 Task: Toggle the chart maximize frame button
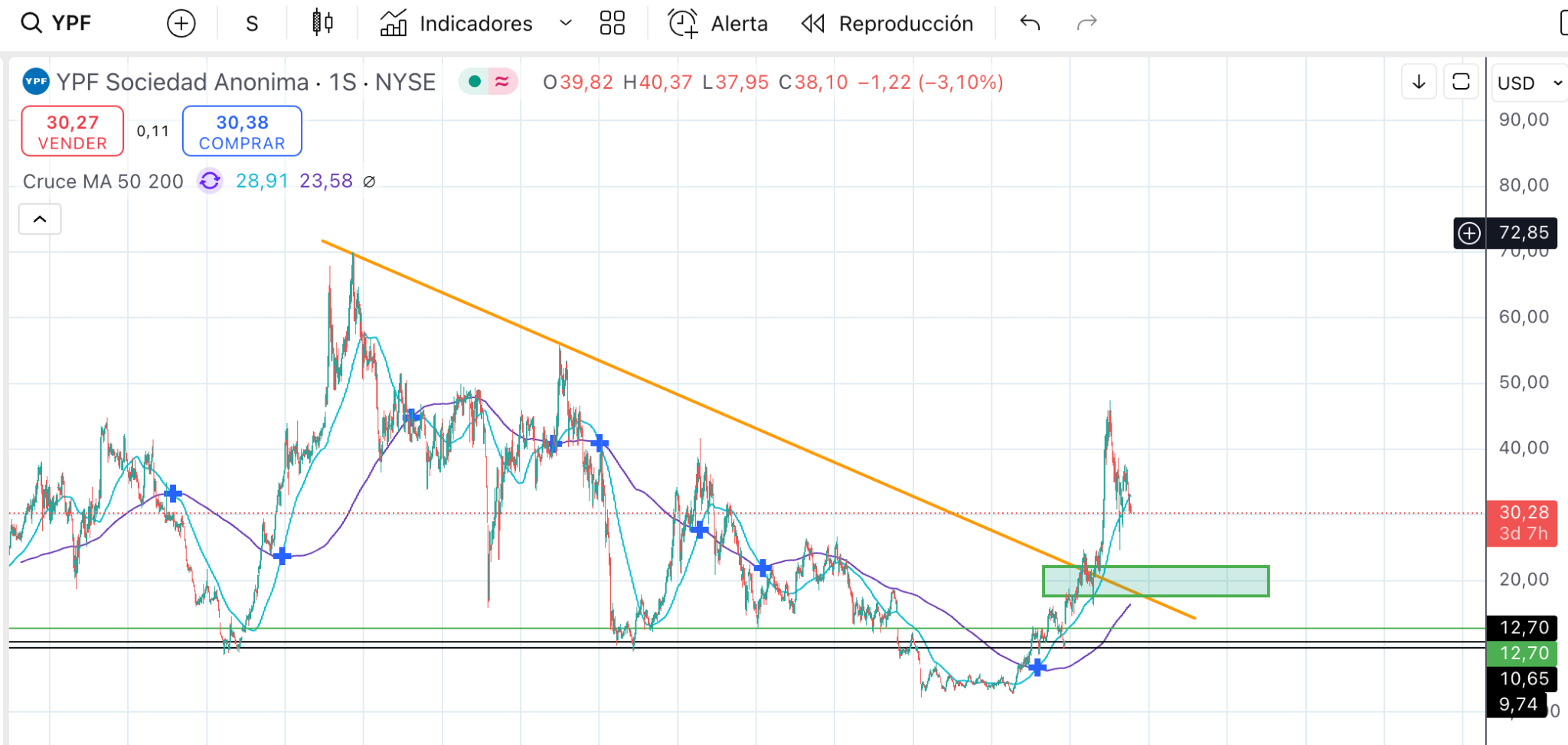pyautogui.click(x=1461, y=82)
